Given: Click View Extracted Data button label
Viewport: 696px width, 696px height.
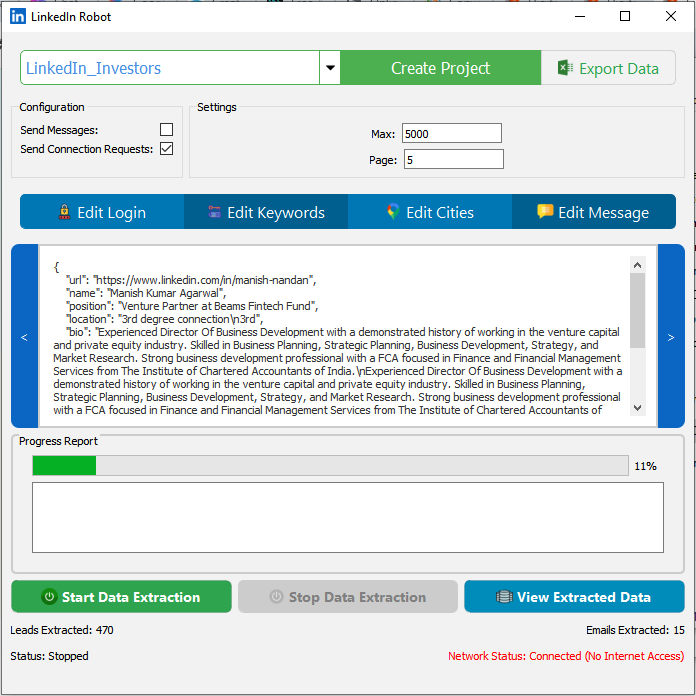Looking at the screenshot, I should tap(584, 597).
